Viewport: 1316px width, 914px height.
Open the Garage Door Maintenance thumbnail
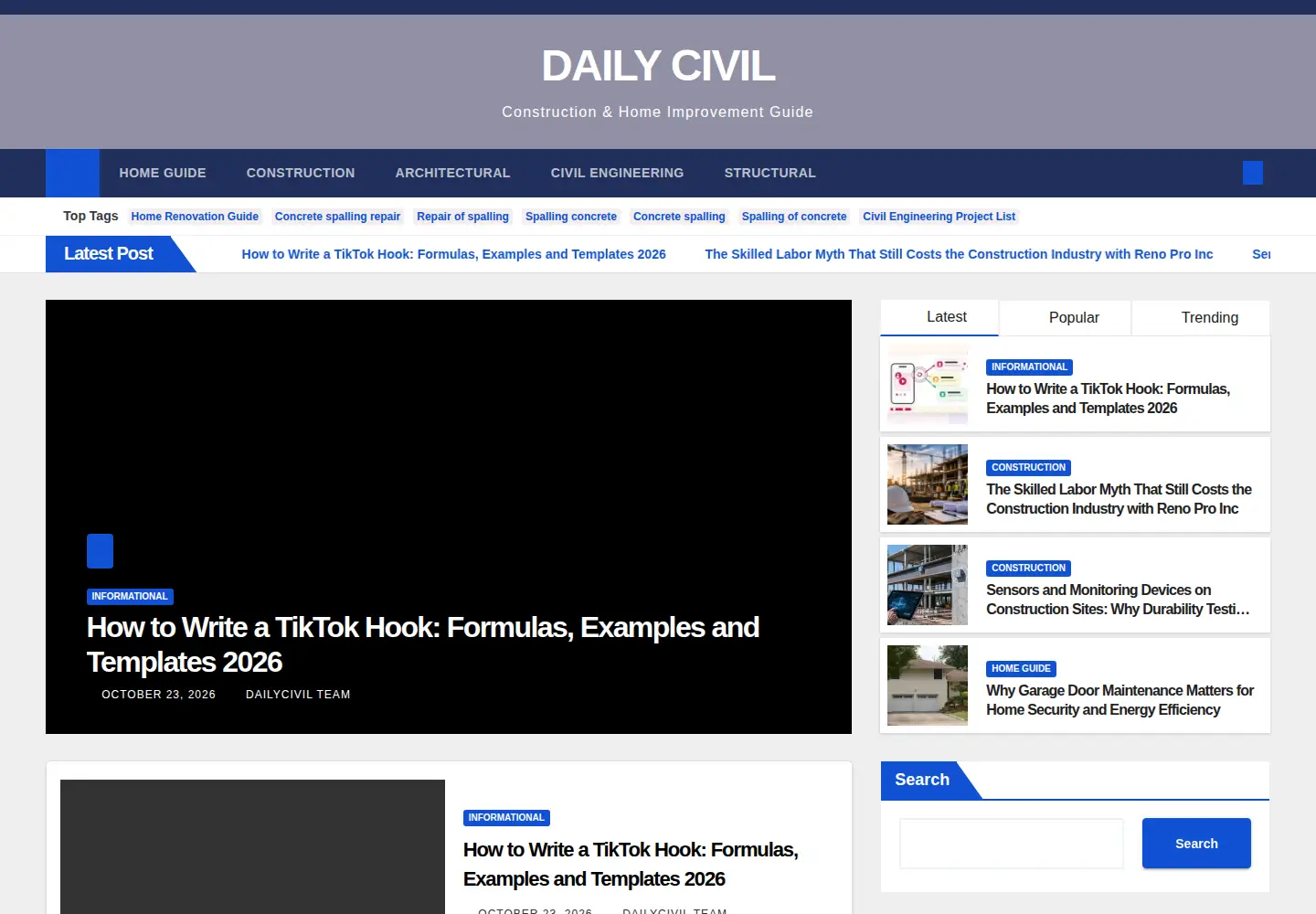tap(928, 685)
